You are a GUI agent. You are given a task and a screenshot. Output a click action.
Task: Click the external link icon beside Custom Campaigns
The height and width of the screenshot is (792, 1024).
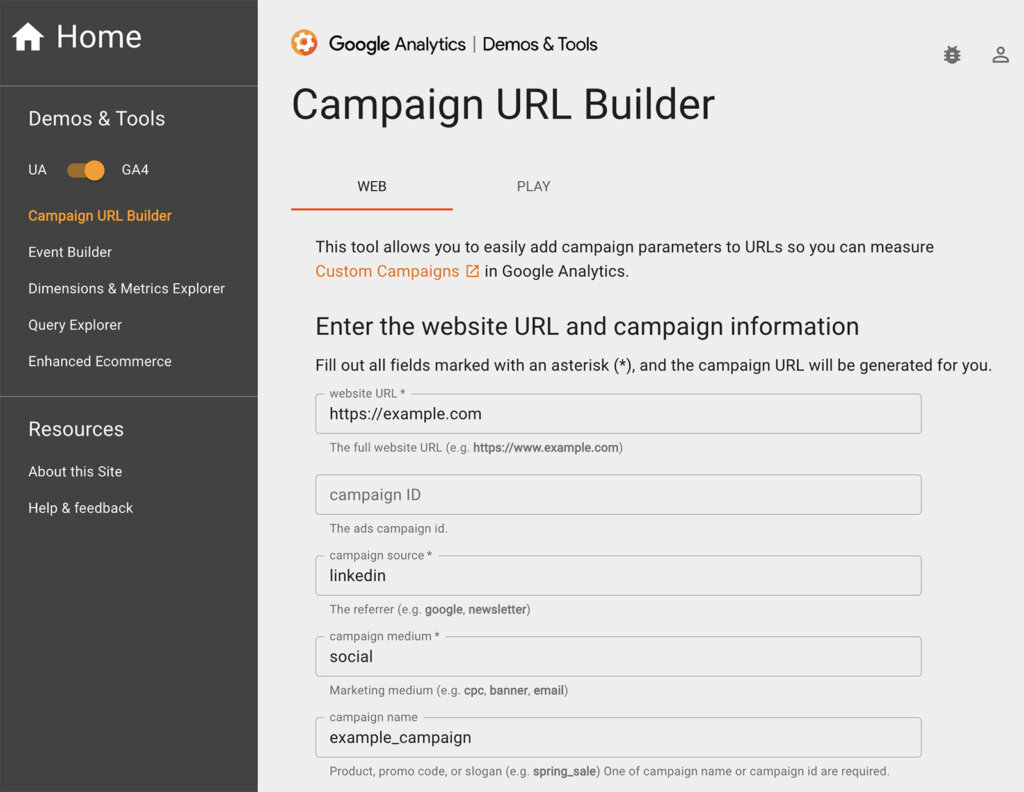(x=473, y=271)
